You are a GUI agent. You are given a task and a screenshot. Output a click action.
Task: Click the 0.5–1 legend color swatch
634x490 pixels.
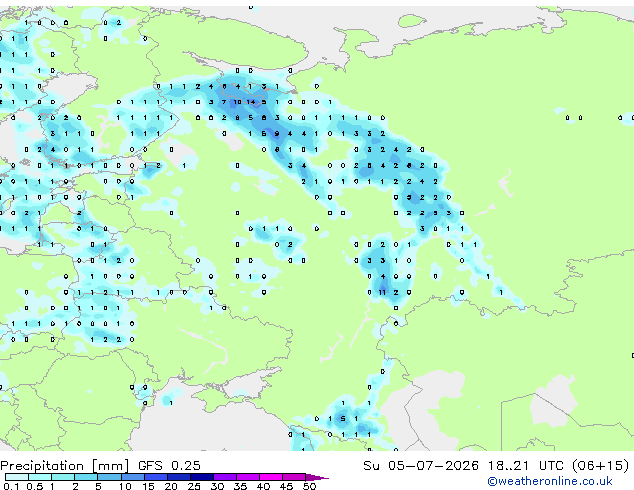tap(40, 477)
